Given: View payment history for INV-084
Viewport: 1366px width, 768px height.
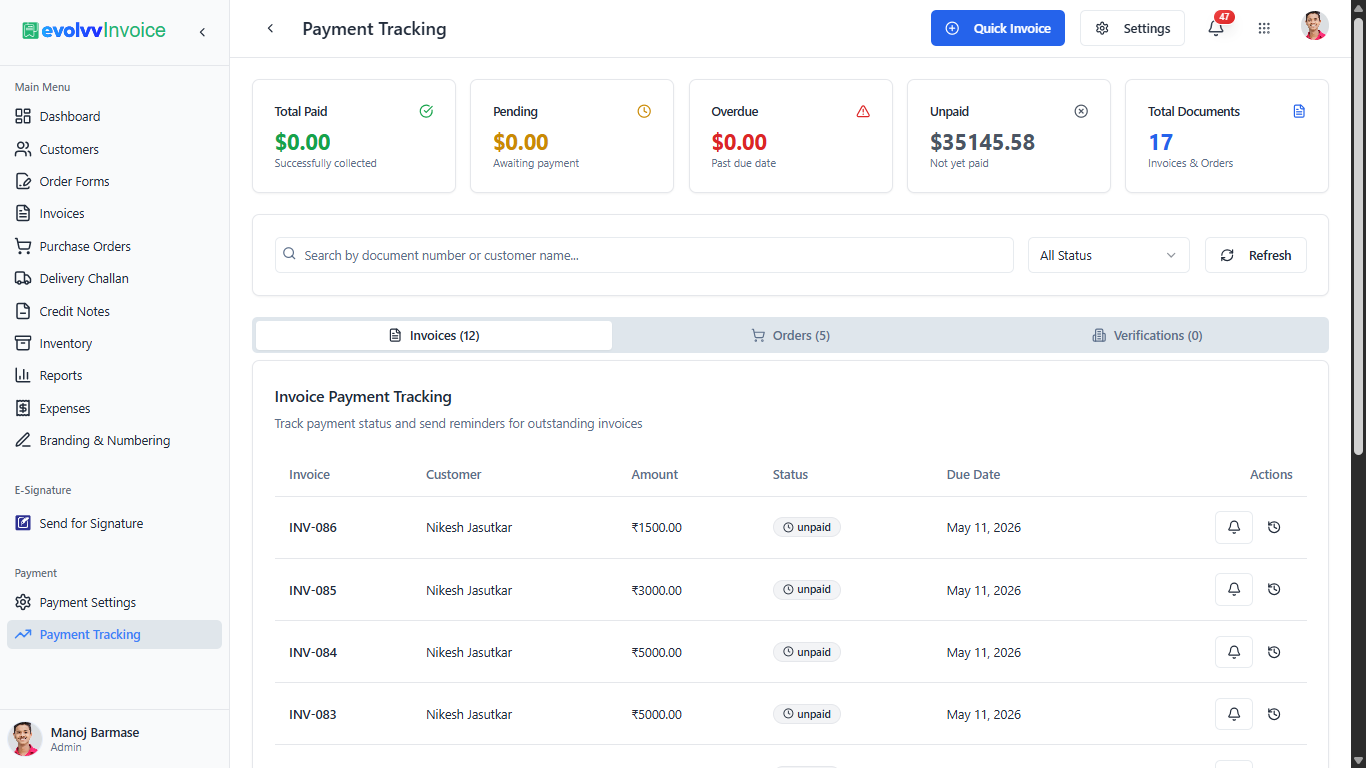Looking at the screenshot, I should [1274, 652].
